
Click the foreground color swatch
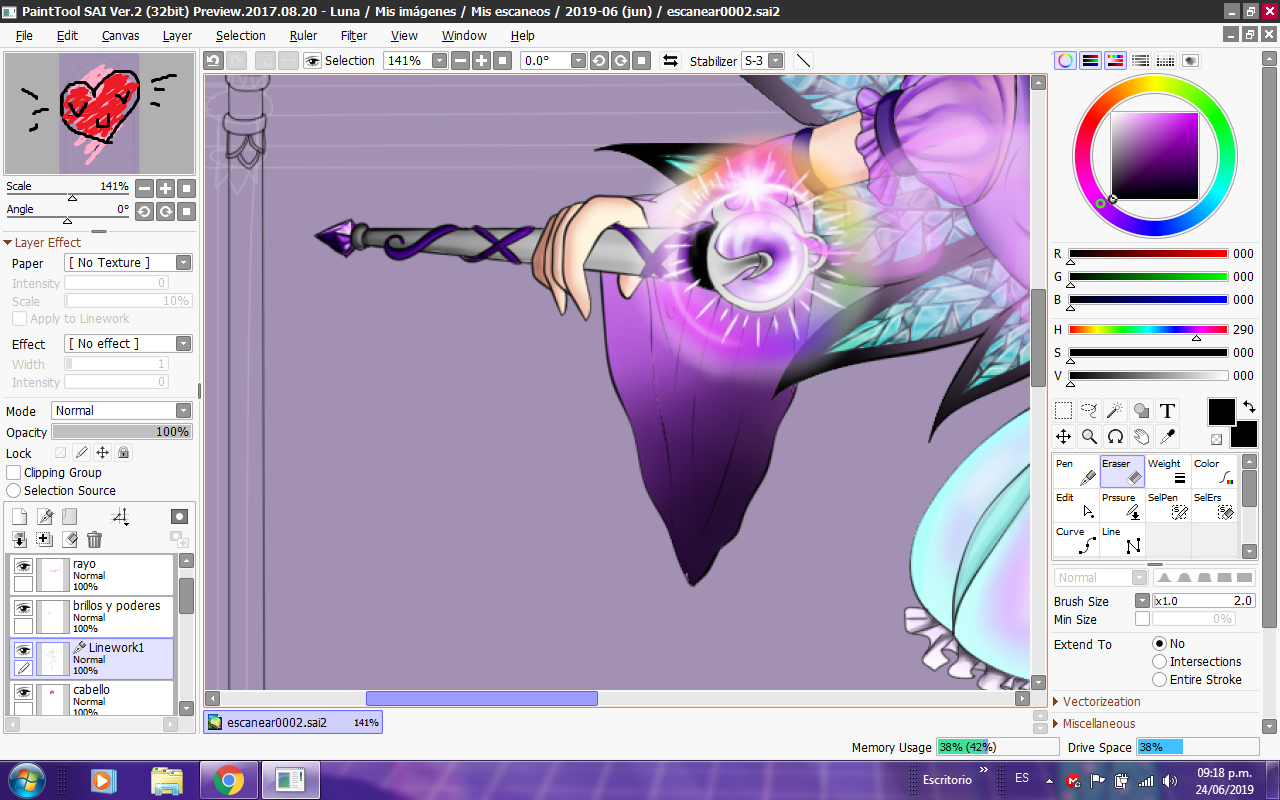pos(1221,411)
